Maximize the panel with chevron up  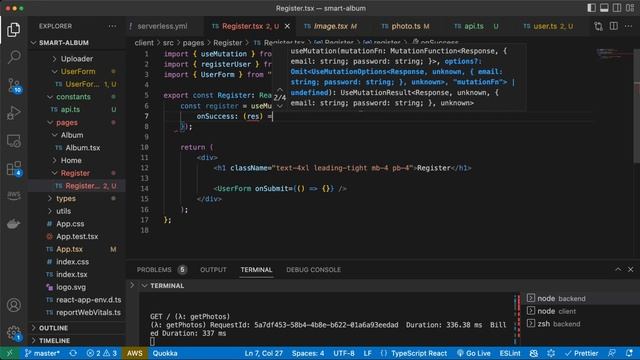(618, 269)
